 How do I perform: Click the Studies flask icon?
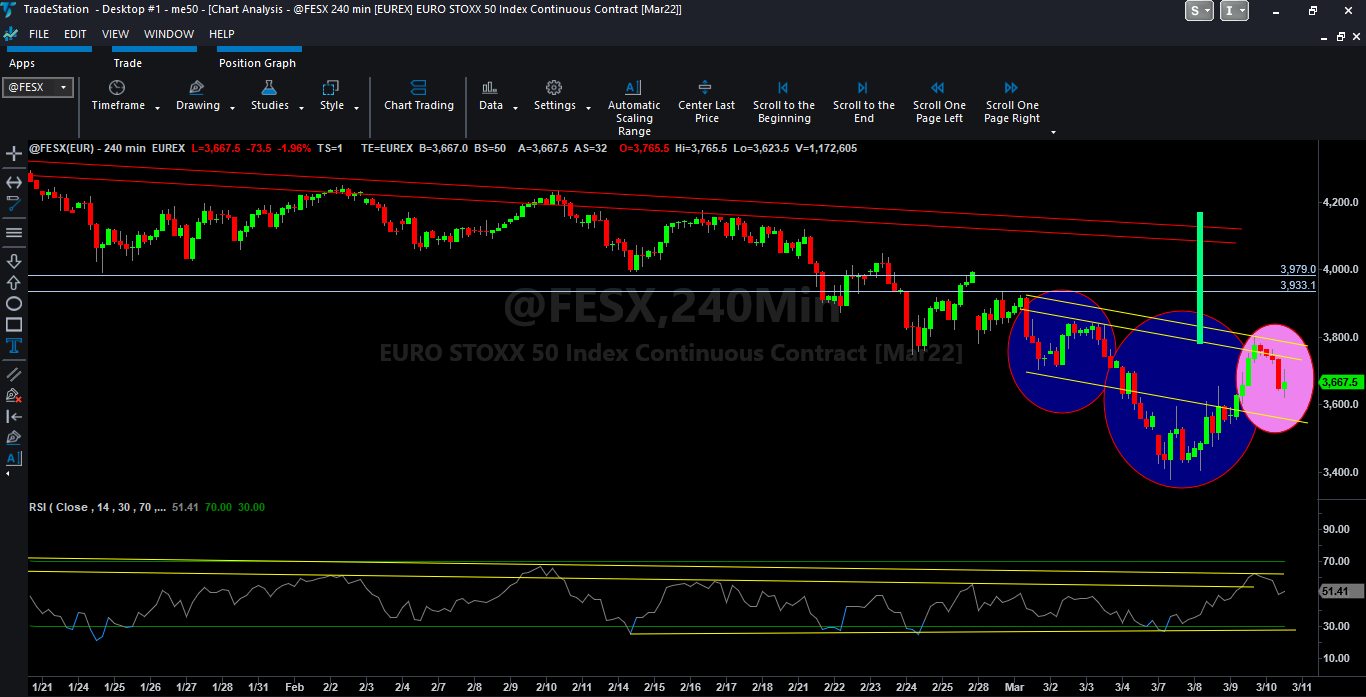tap(269, 88)
